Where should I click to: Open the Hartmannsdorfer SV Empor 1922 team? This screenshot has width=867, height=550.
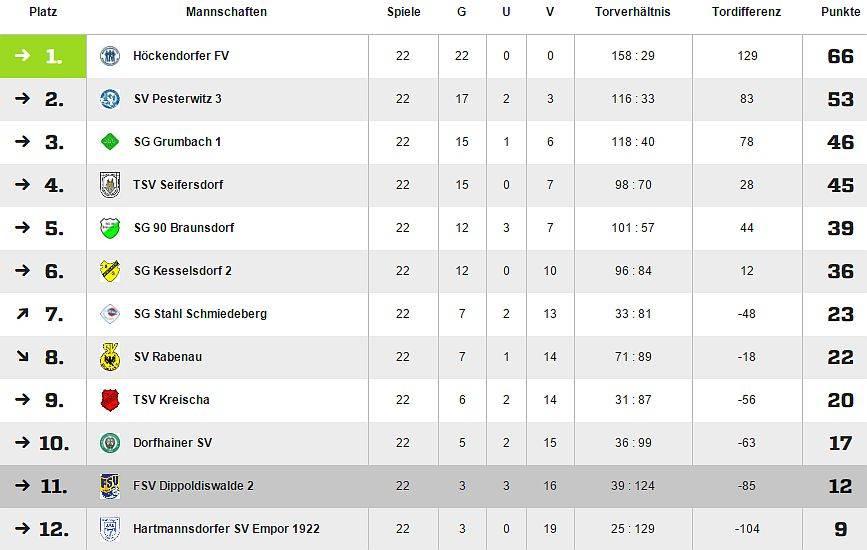[x=226, y=529]
